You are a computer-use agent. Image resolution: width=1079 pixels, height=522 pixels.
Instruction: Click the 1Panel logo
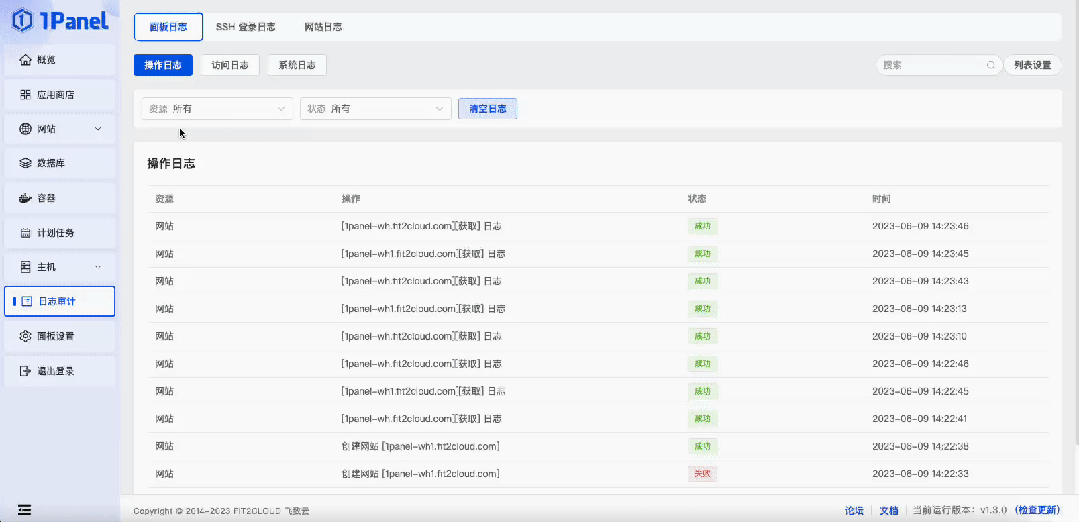[61, 21]
